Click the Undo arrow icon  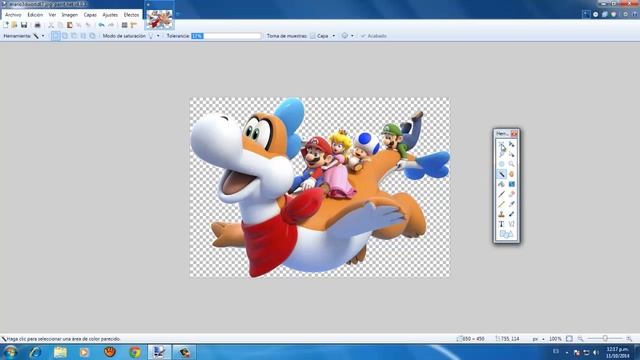click(101, 25)
